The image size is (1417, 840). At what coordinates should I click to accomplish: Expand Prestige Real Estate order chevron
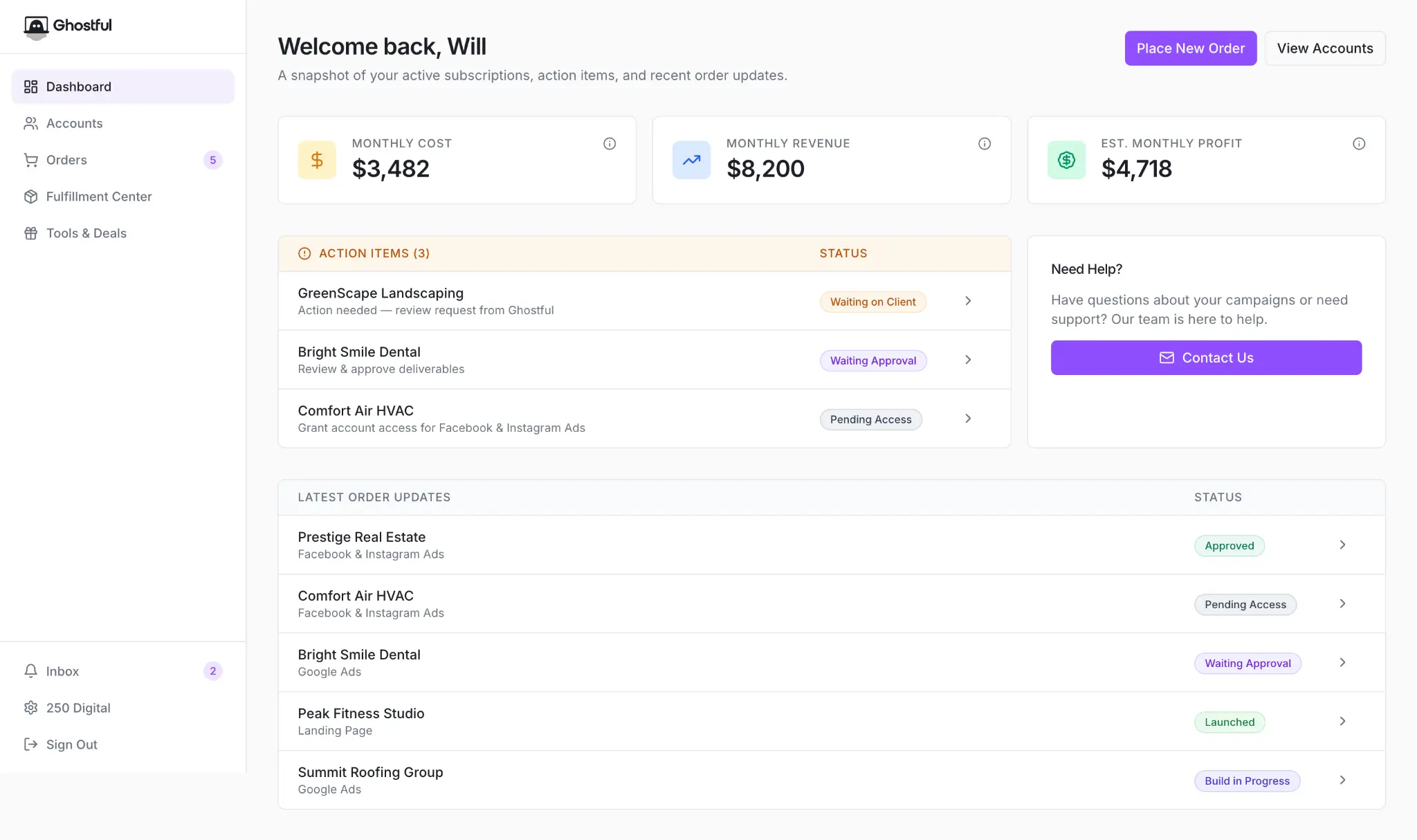[1342, 545]
